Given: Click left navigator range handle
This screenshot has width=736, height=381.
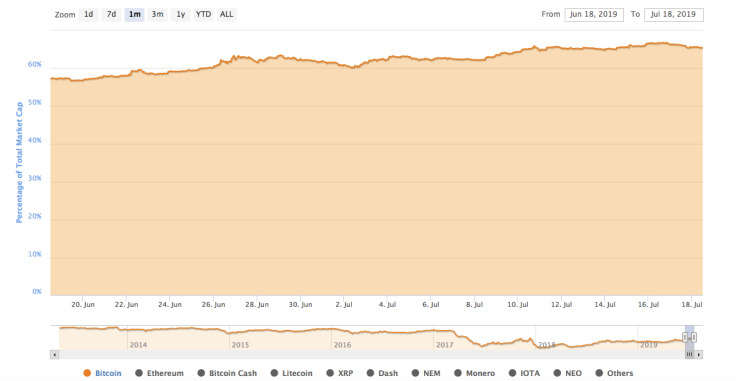Looking at the screenshot, I should [x=685, y=337].
